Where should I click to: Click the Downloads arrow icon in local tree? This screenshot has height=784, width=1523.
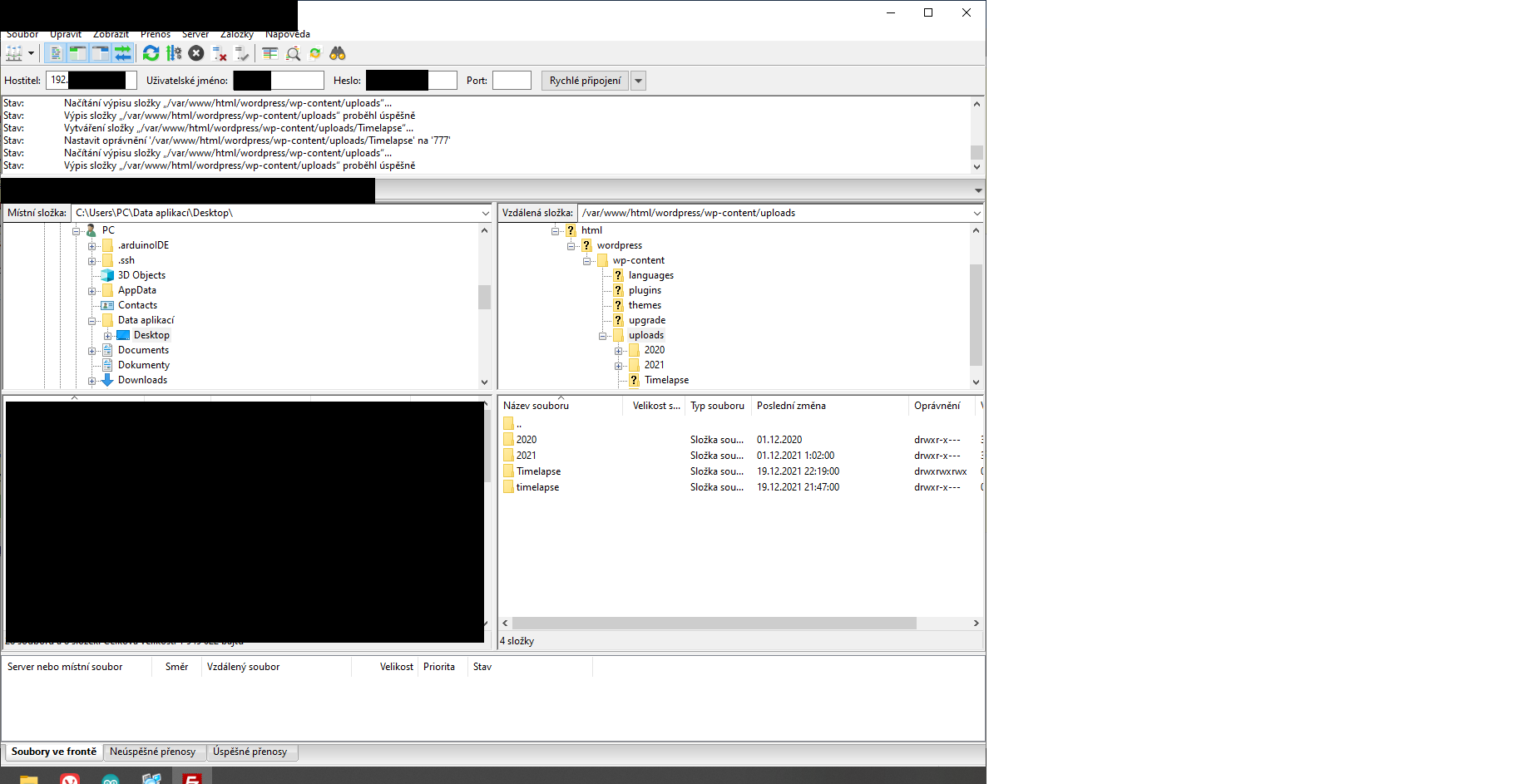[107, 380]
